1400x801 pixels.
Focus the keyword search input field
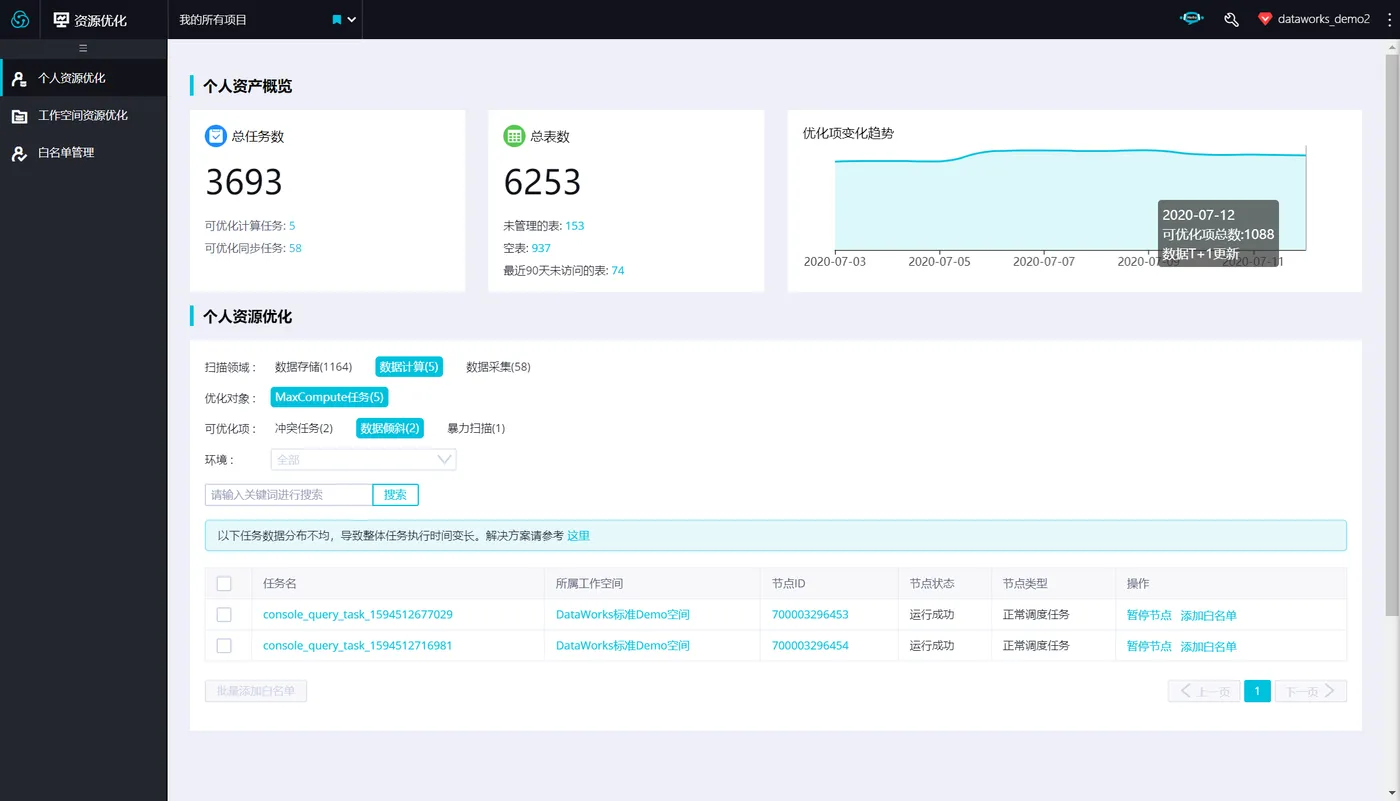[289, 495]
